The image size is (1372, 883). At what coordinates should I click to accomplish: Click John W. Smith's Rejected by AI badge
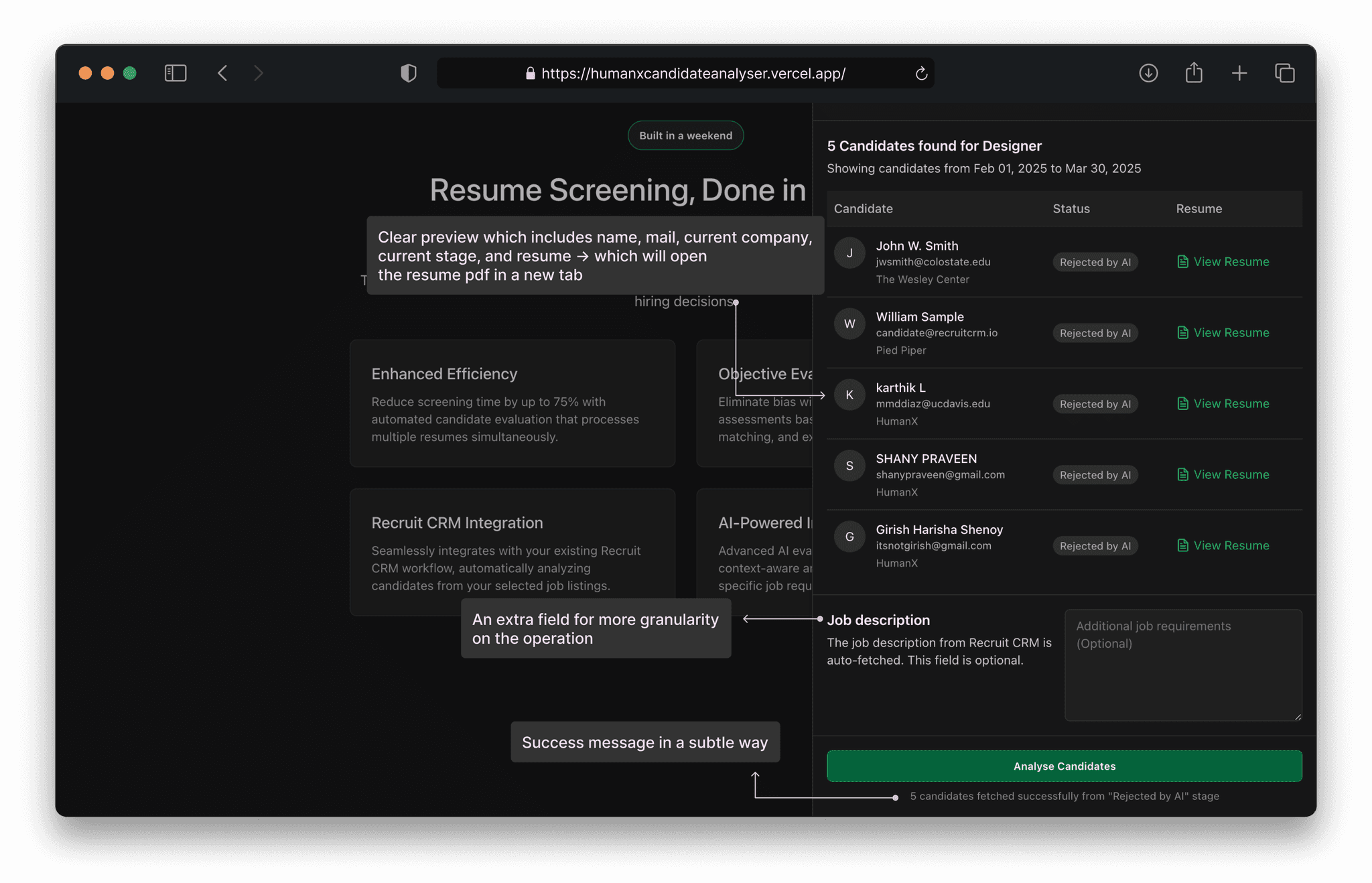click(1095, 263)
